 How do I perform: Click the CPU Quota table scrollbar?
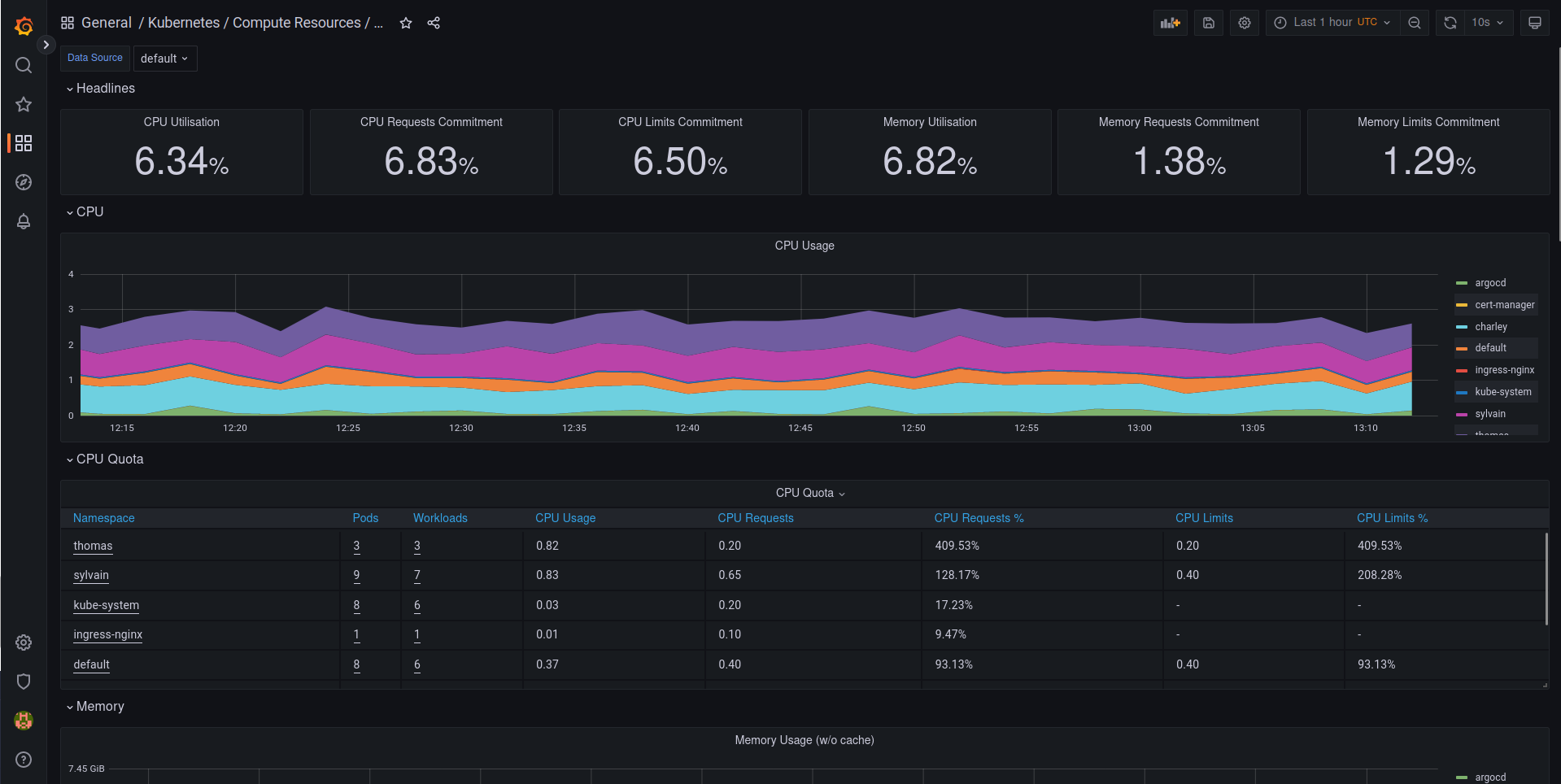click(x=1546, y=579)
